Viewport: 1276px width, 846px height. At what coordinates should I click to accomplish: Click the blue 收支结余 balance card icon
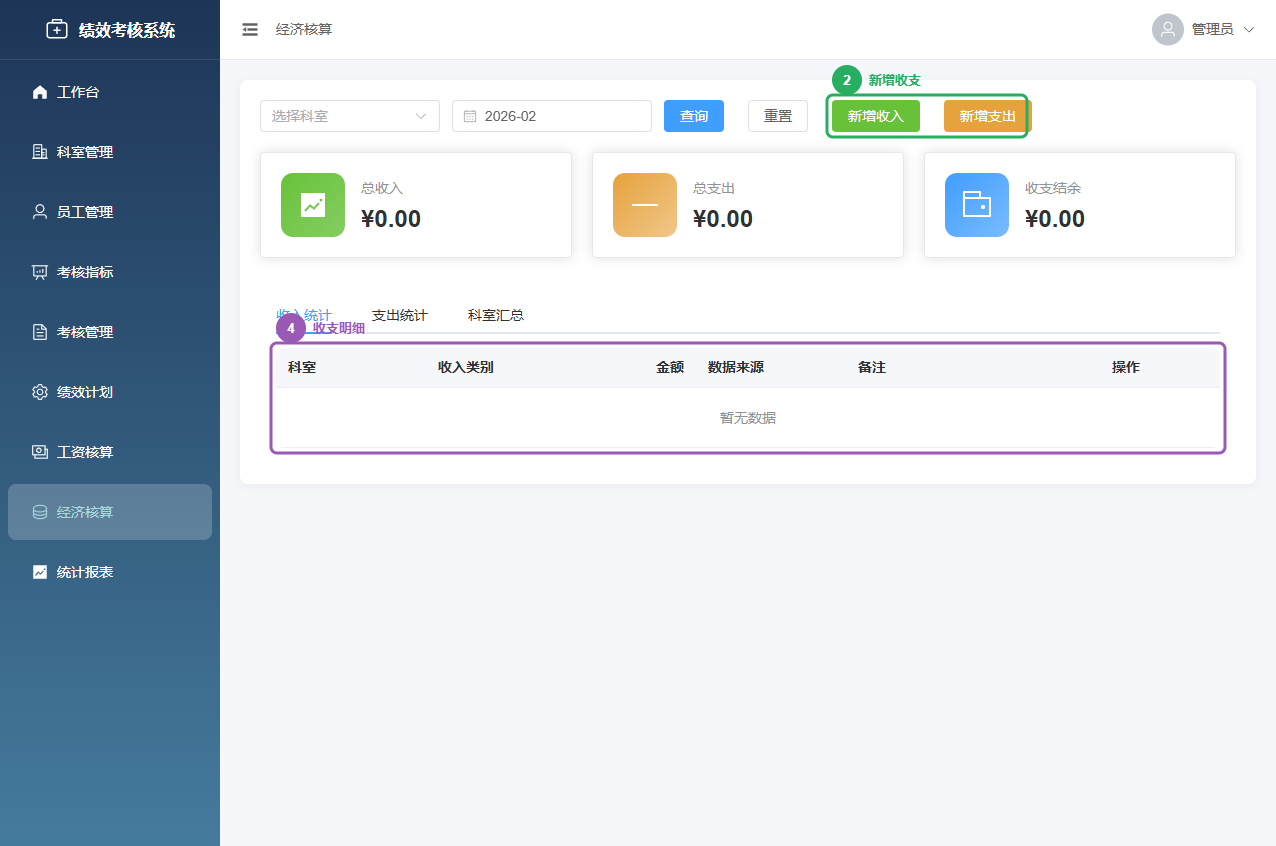pos(976,204)
